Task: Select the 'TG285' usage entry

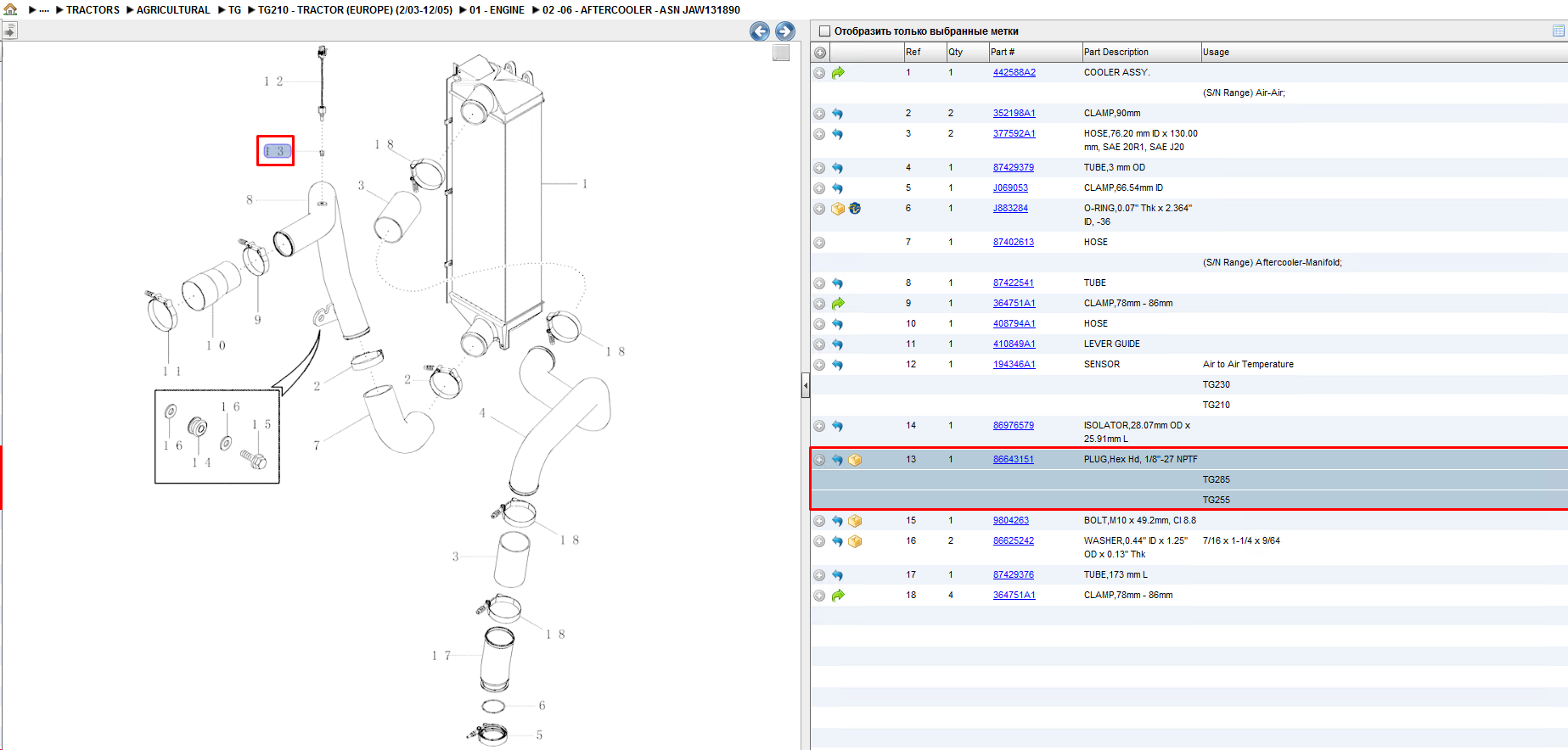Action: [1217, 480]
